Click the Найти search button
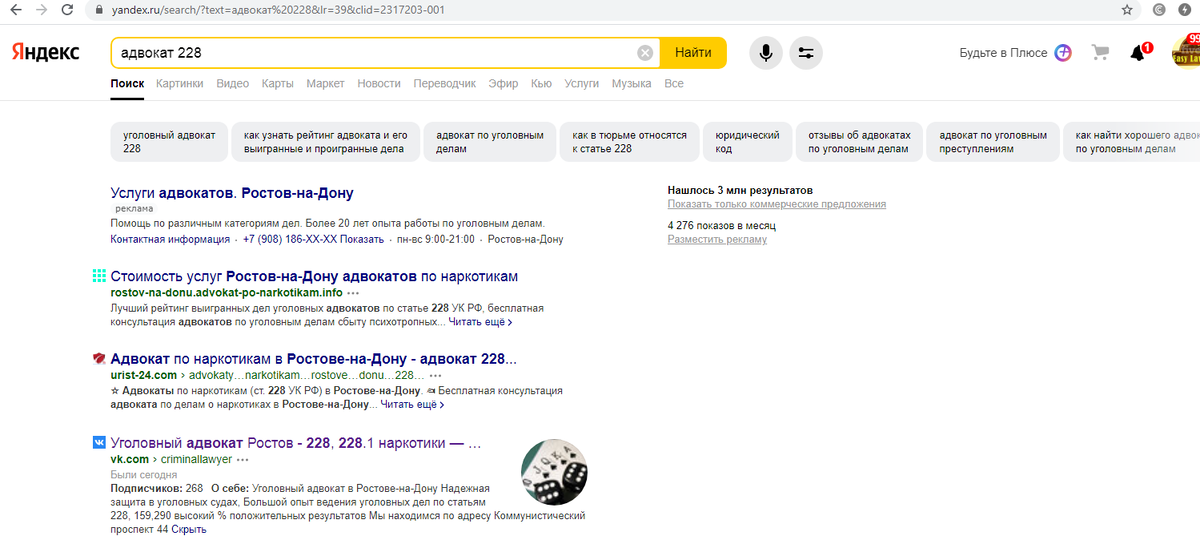 pyautogui.click(x=693, y=53)
